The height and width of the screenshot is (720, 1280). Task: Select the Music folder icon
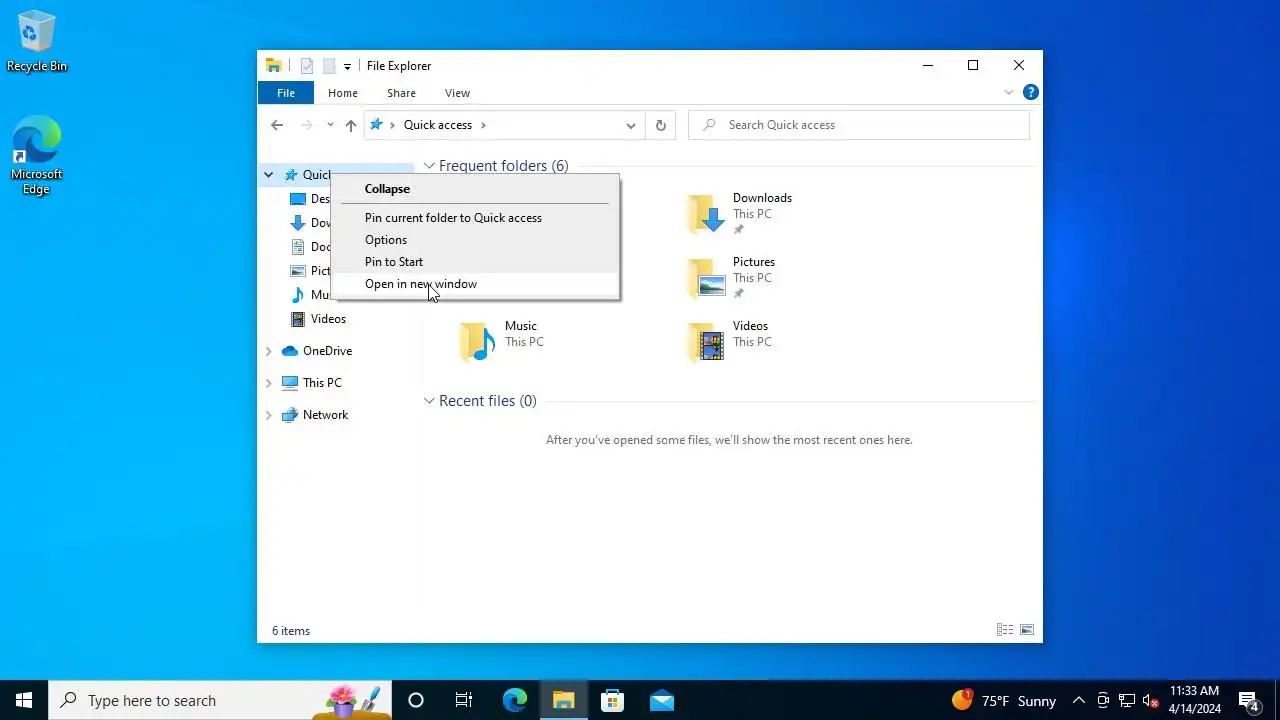477,341
